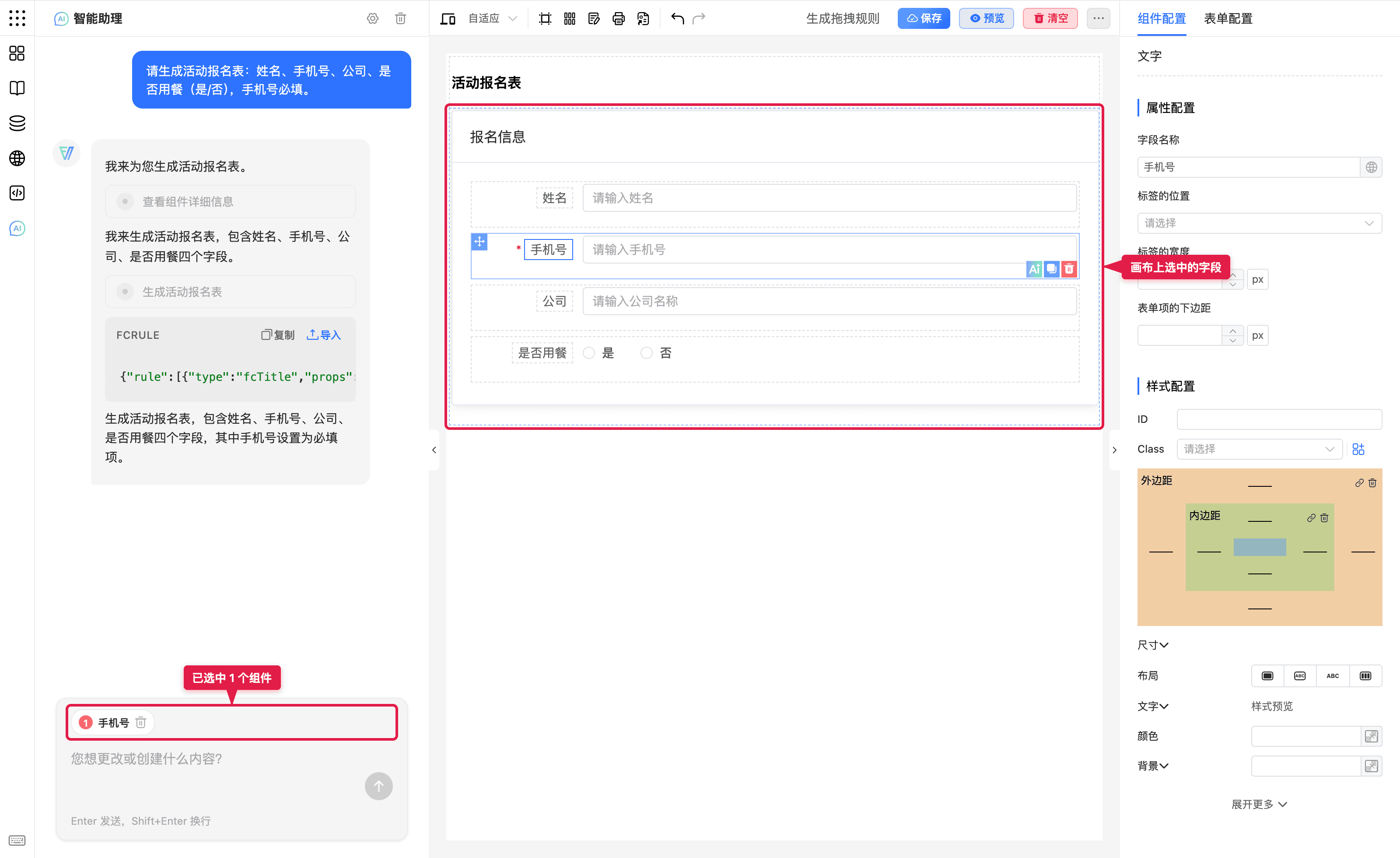Open the component library sidebar icon

pos(17,53)
